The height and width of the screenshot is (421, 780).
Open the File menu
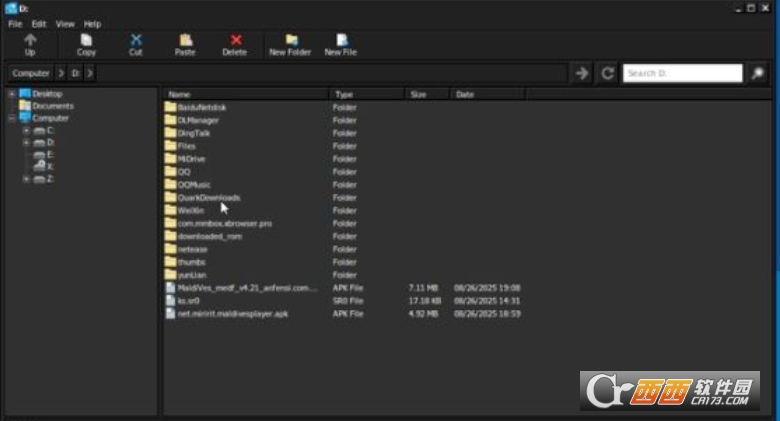pyautogui.click(x=15, y=23)
